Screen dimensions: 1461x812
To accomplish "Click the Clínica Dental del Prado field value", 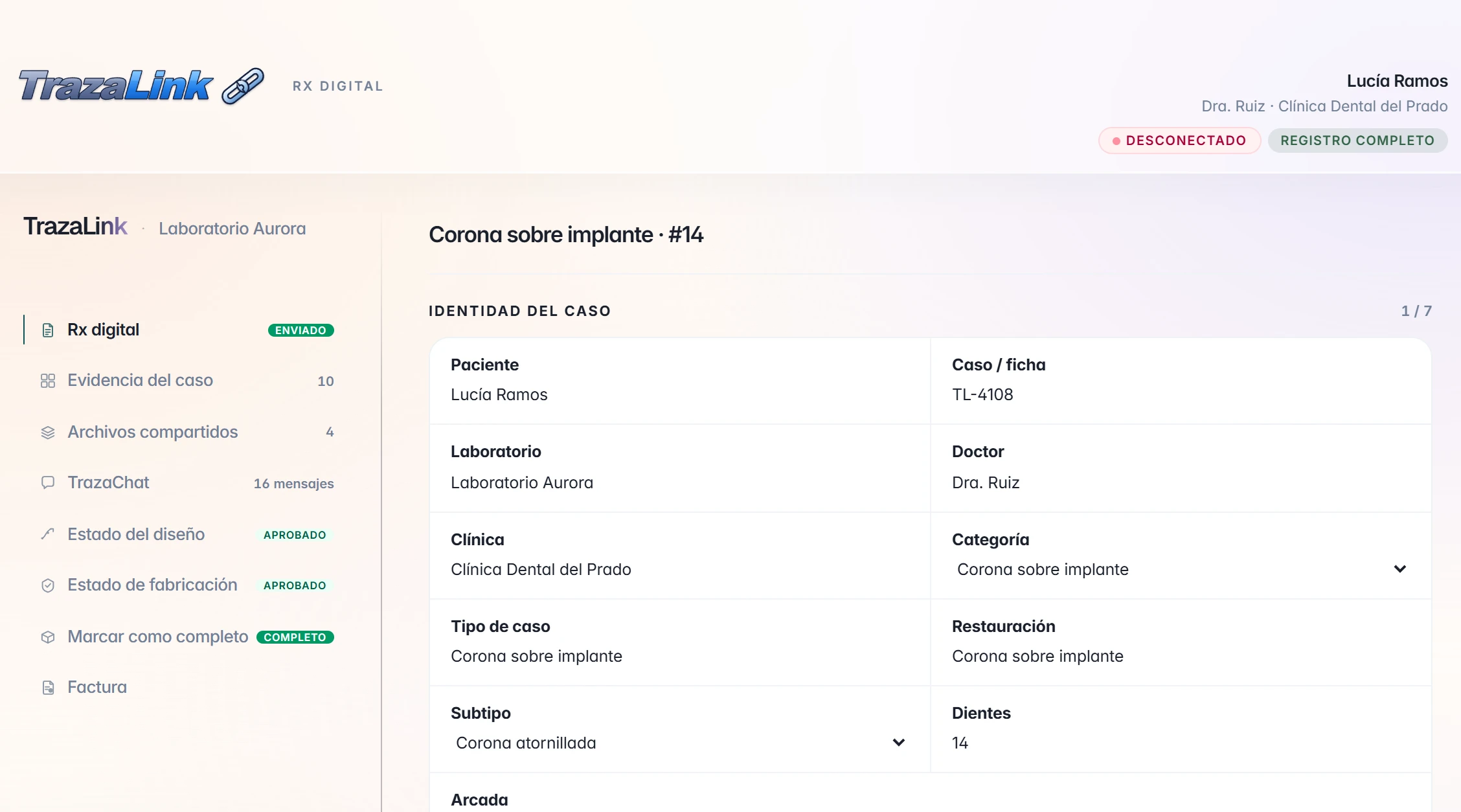I will coord(541,569).
